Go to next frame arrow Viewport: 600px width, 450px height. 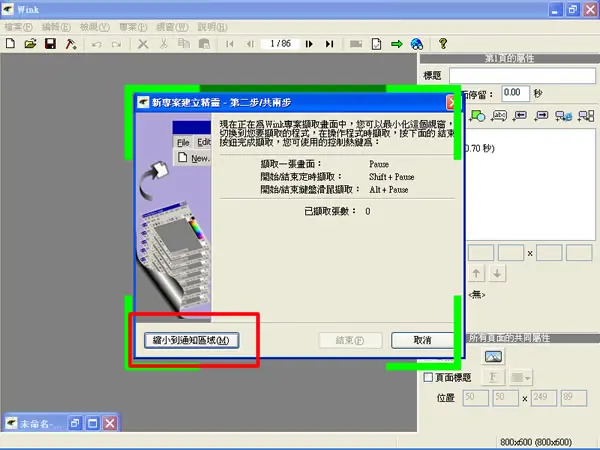[x=309, y=44]
